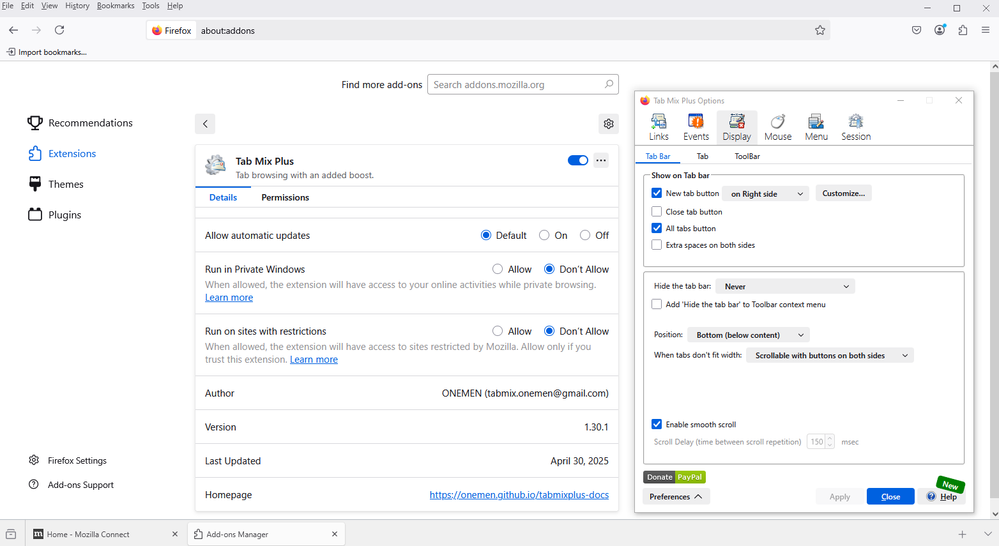Open Plugins category in sidebar
The height and width of the screenshot is (546, 999).
pos(55,215)
